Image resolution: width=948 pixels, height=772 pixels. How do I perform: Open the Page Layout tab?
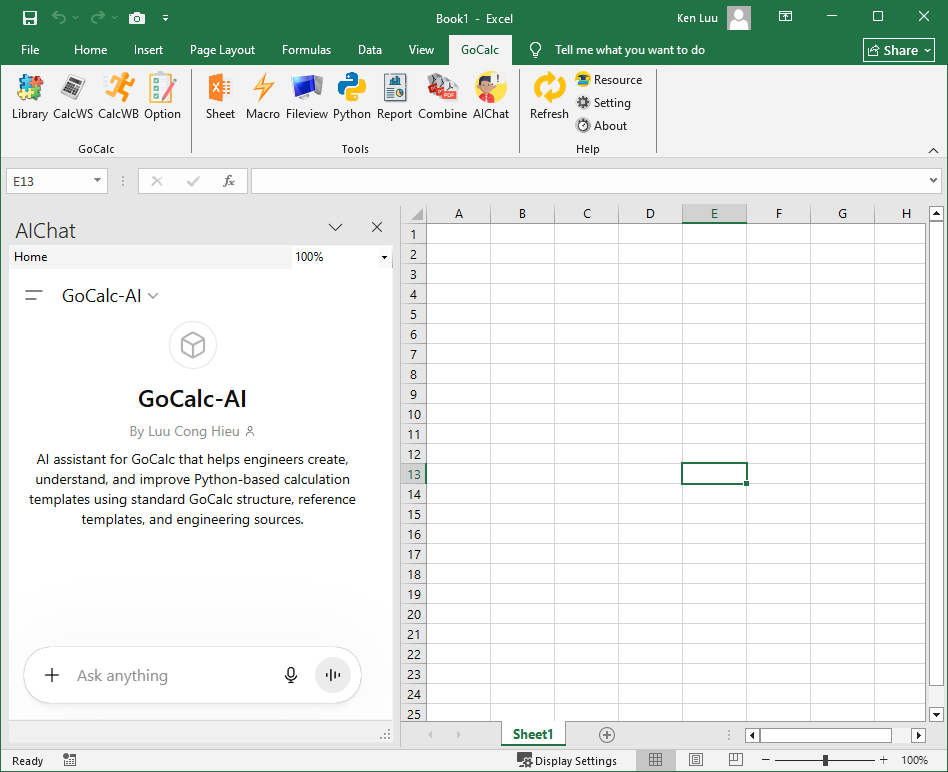[222, 50]
